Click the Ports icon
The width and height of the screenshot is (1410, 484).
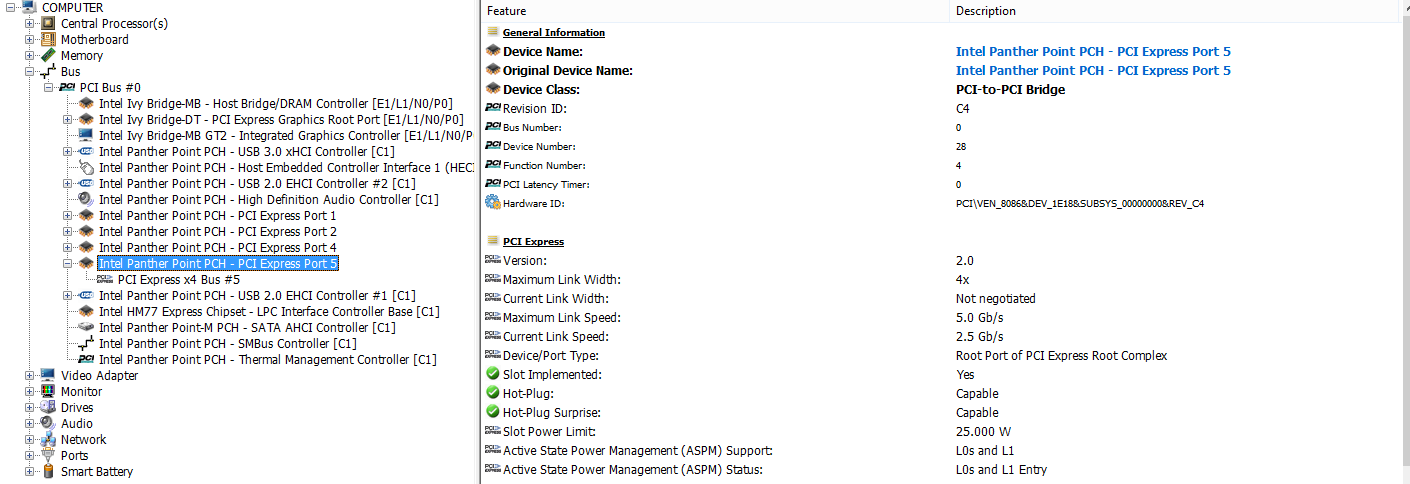pos(48,455)
